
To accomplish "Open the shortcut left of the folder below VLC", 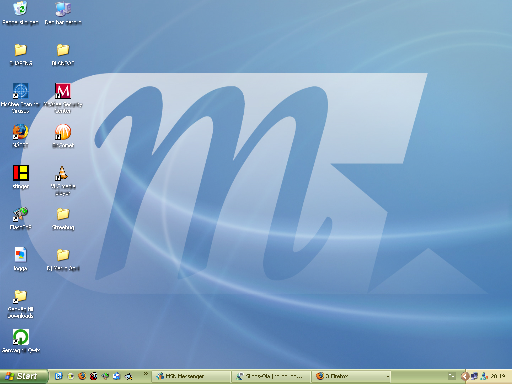I will (20, 214).
